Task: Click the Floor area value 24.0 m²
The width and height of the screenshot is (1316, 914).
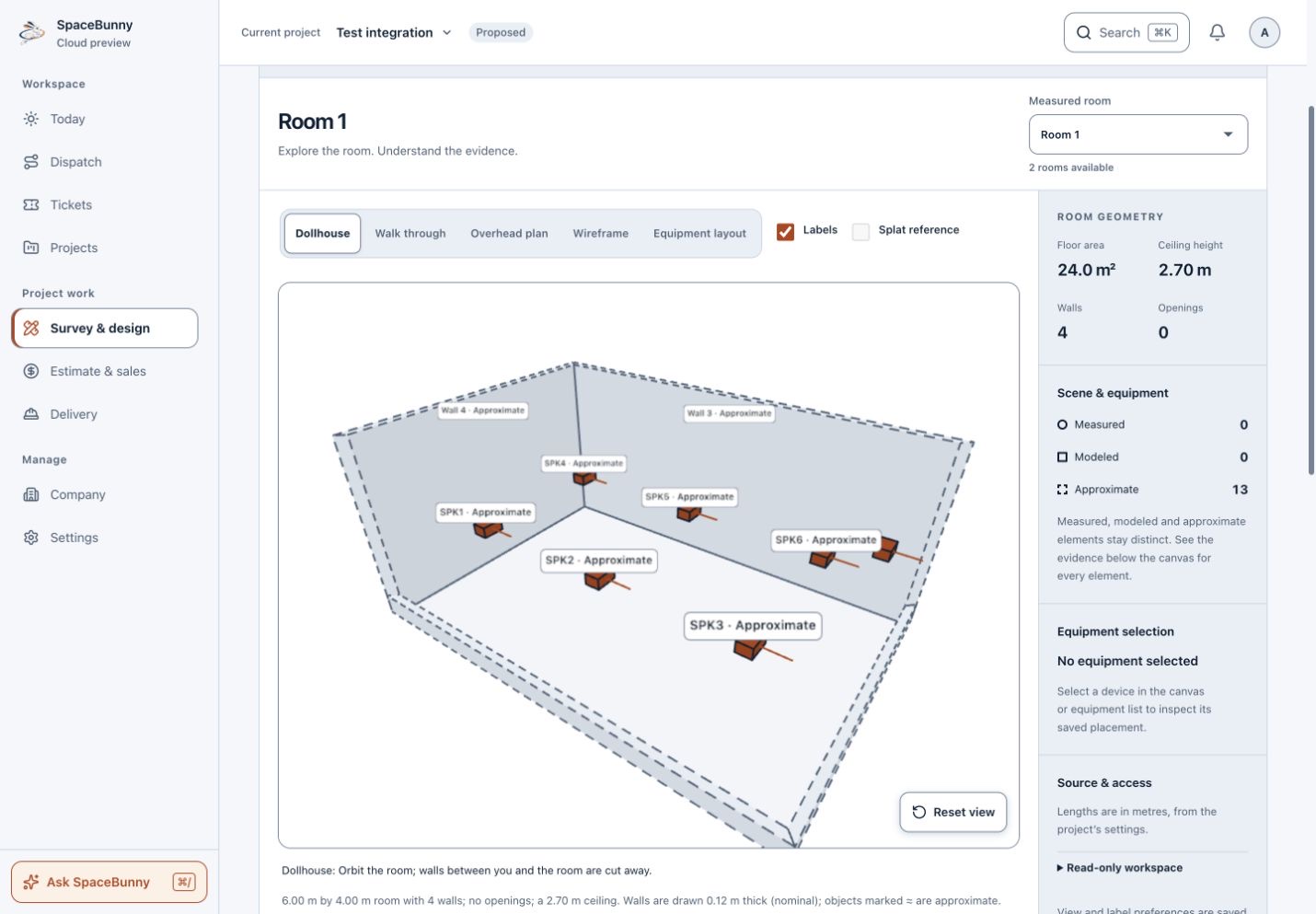Action: point(1086,271)
